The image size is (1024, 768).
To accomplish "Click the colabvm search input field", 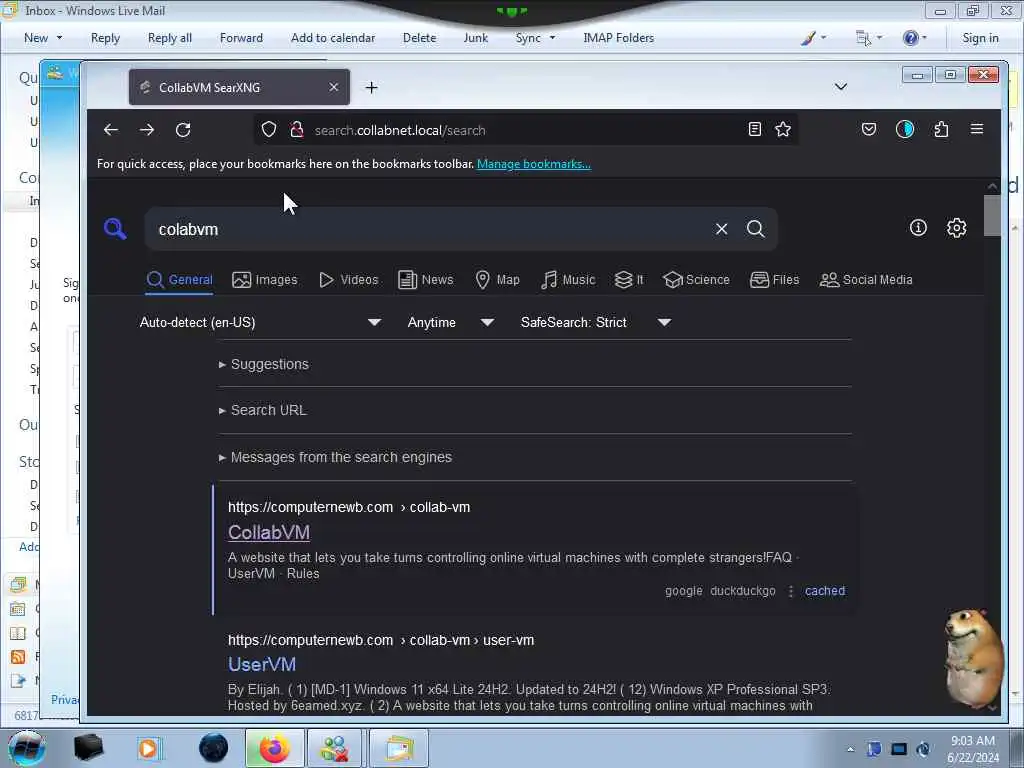I will click(431, 229).
